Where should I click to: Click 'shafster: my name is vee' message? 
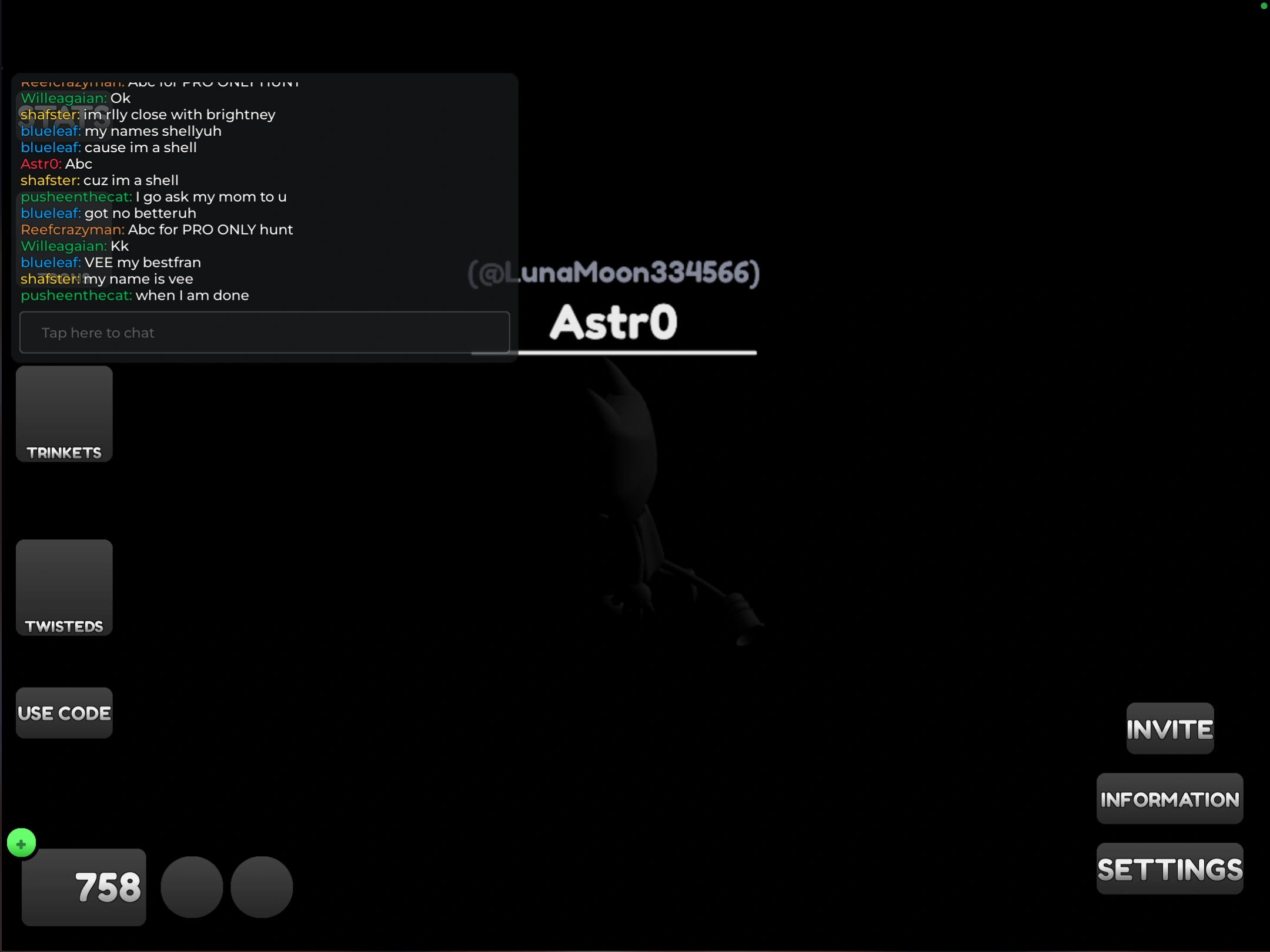point(106,279)
